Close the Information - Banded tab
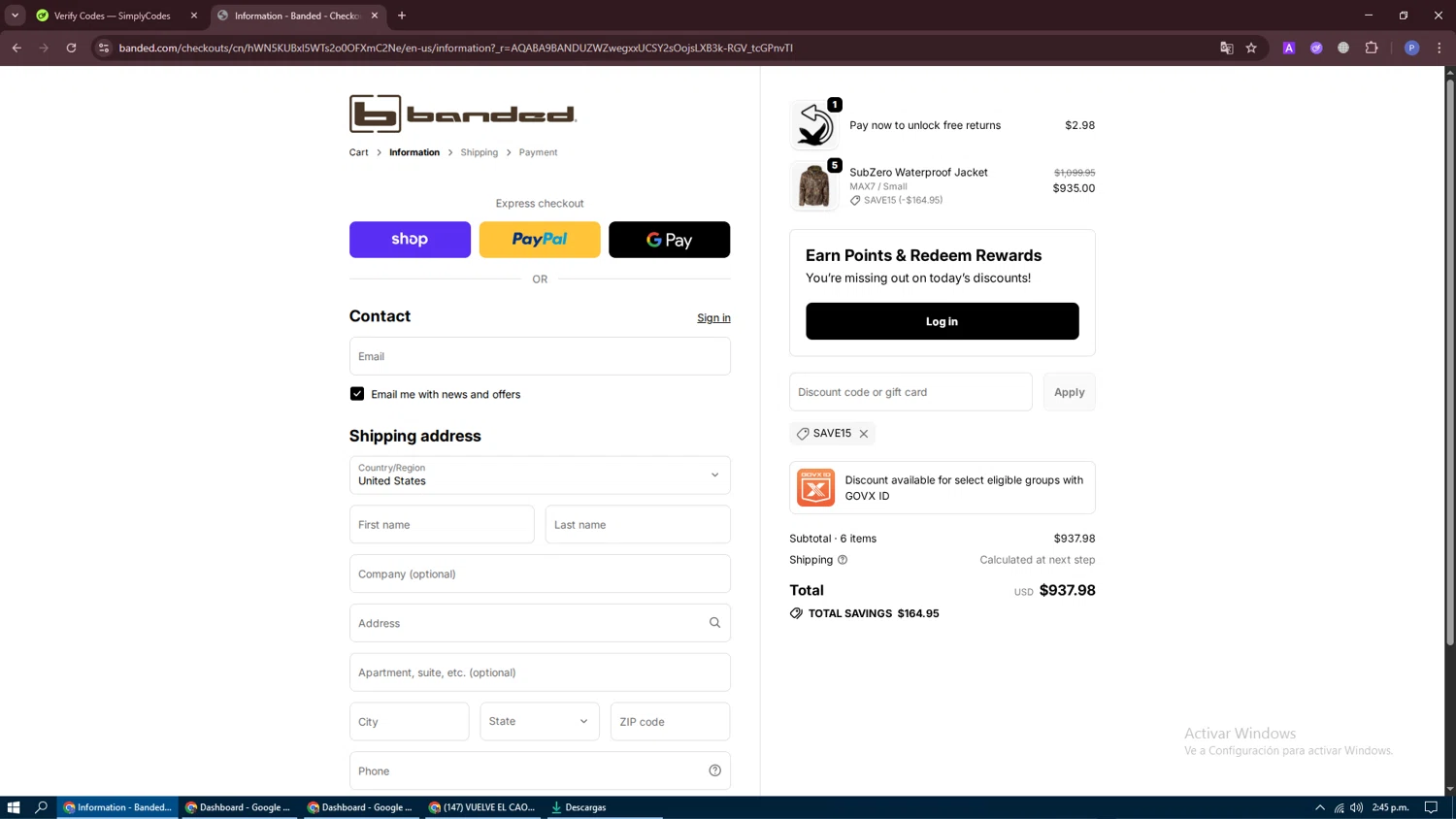1456x819 pixels. click(375, 16)
